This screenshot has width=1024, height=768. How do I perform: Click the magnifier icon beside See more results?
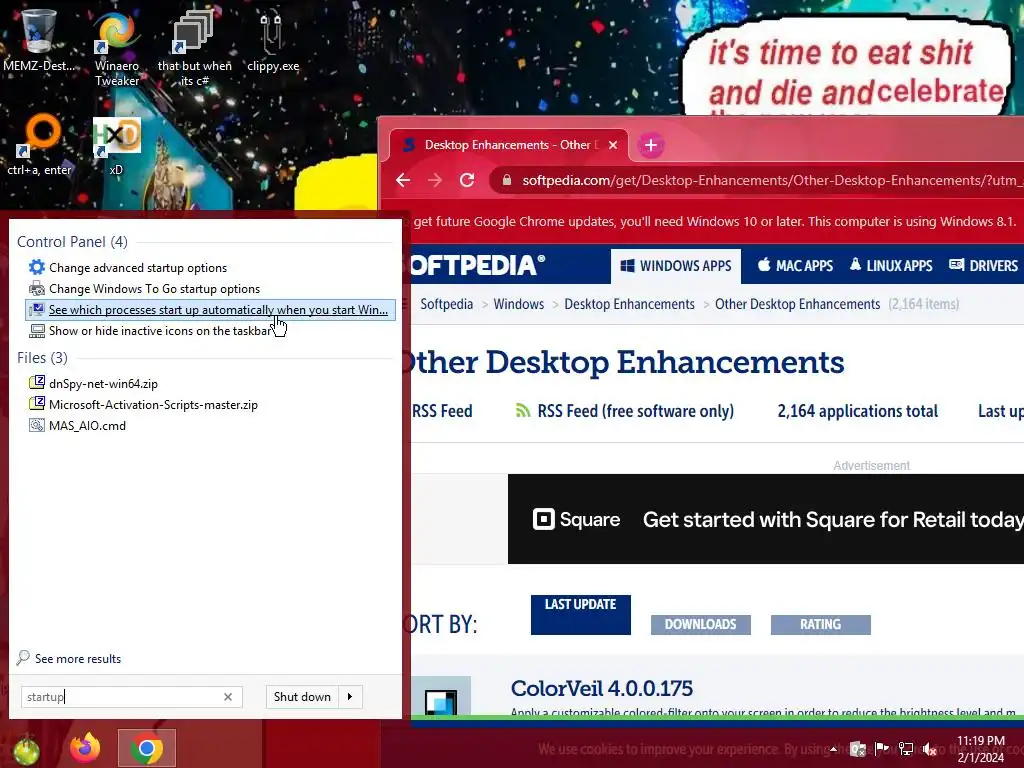click(23, 658)
